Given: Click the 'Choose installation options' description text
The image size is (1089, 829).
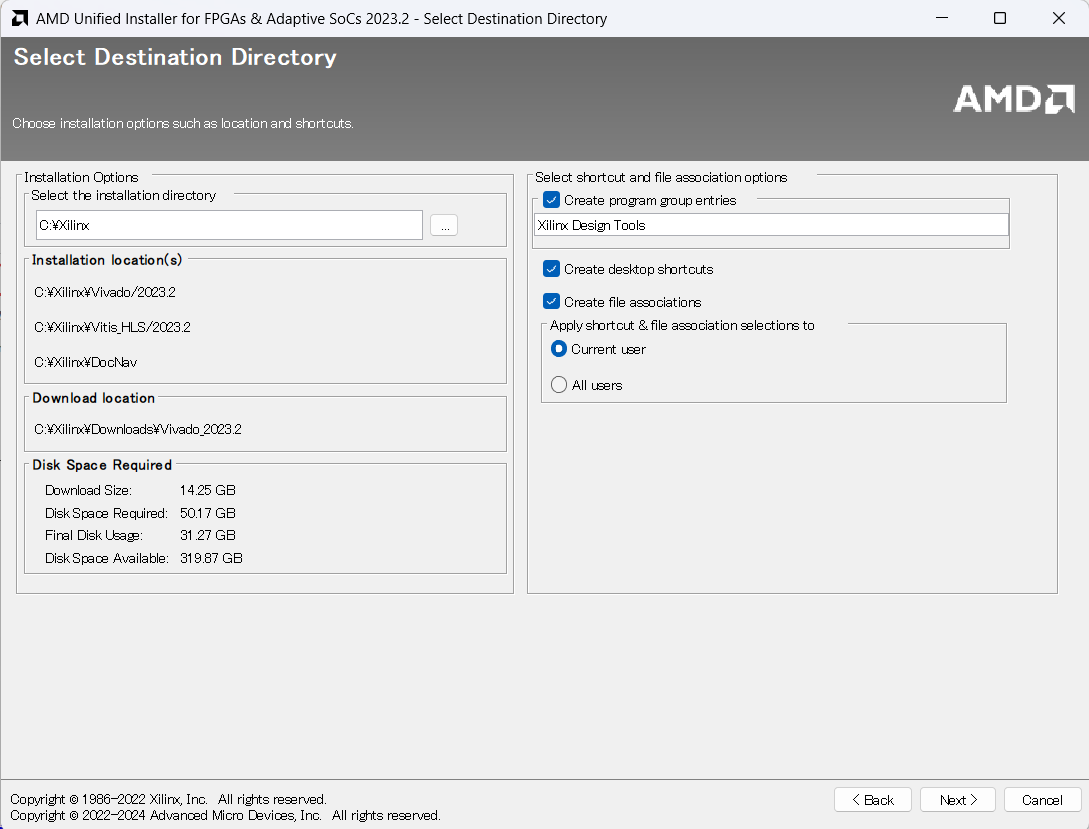Looking at the screenshot, I should pos(183,124).
